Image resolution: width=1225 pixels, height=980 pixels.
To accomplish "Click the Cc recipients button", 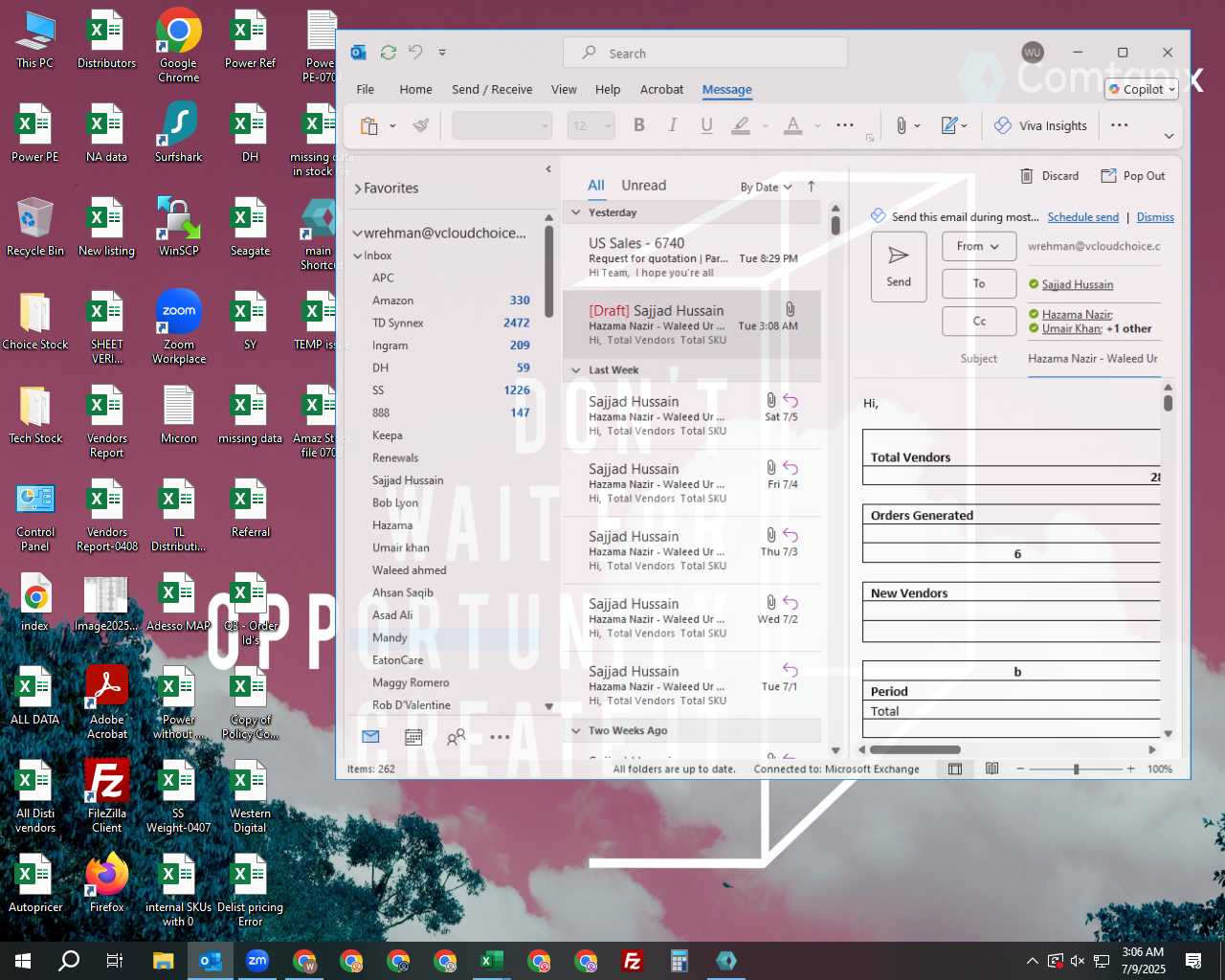I will [979, 321].
